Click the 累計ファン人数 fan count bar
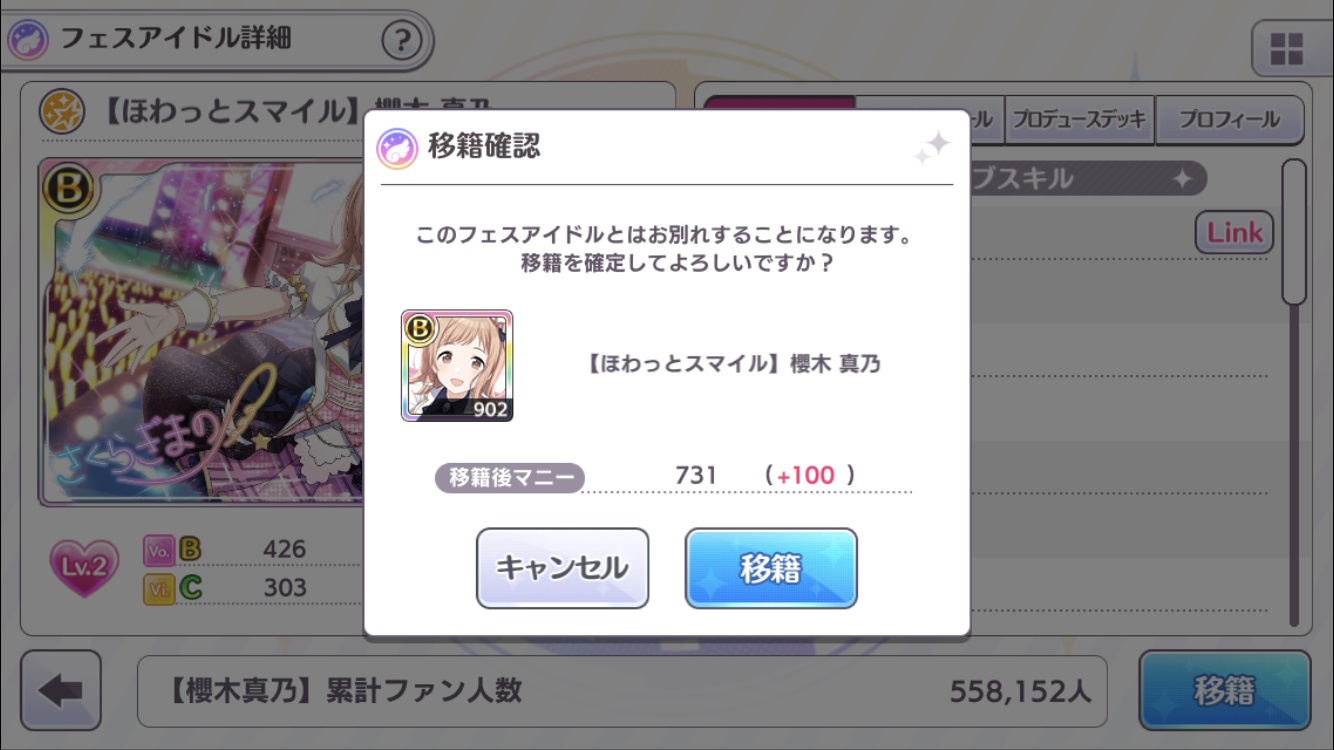Screen dimensions: 1334x750 pyautogui.click(x=622, y=691)
